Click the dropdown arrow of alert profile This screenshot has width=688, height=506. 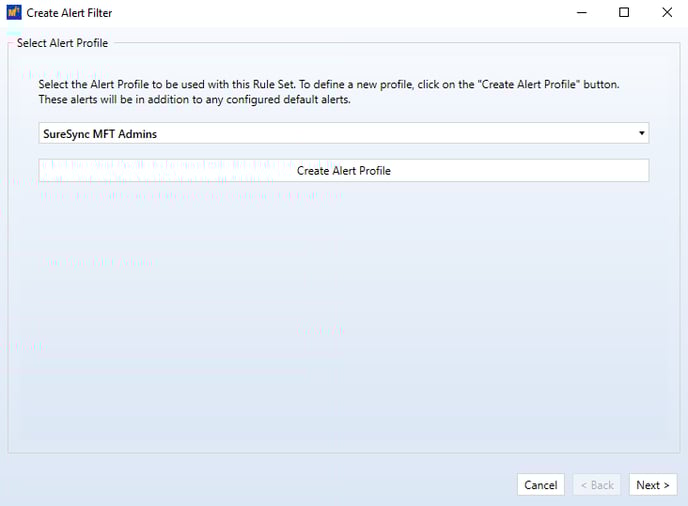(641, 133)
